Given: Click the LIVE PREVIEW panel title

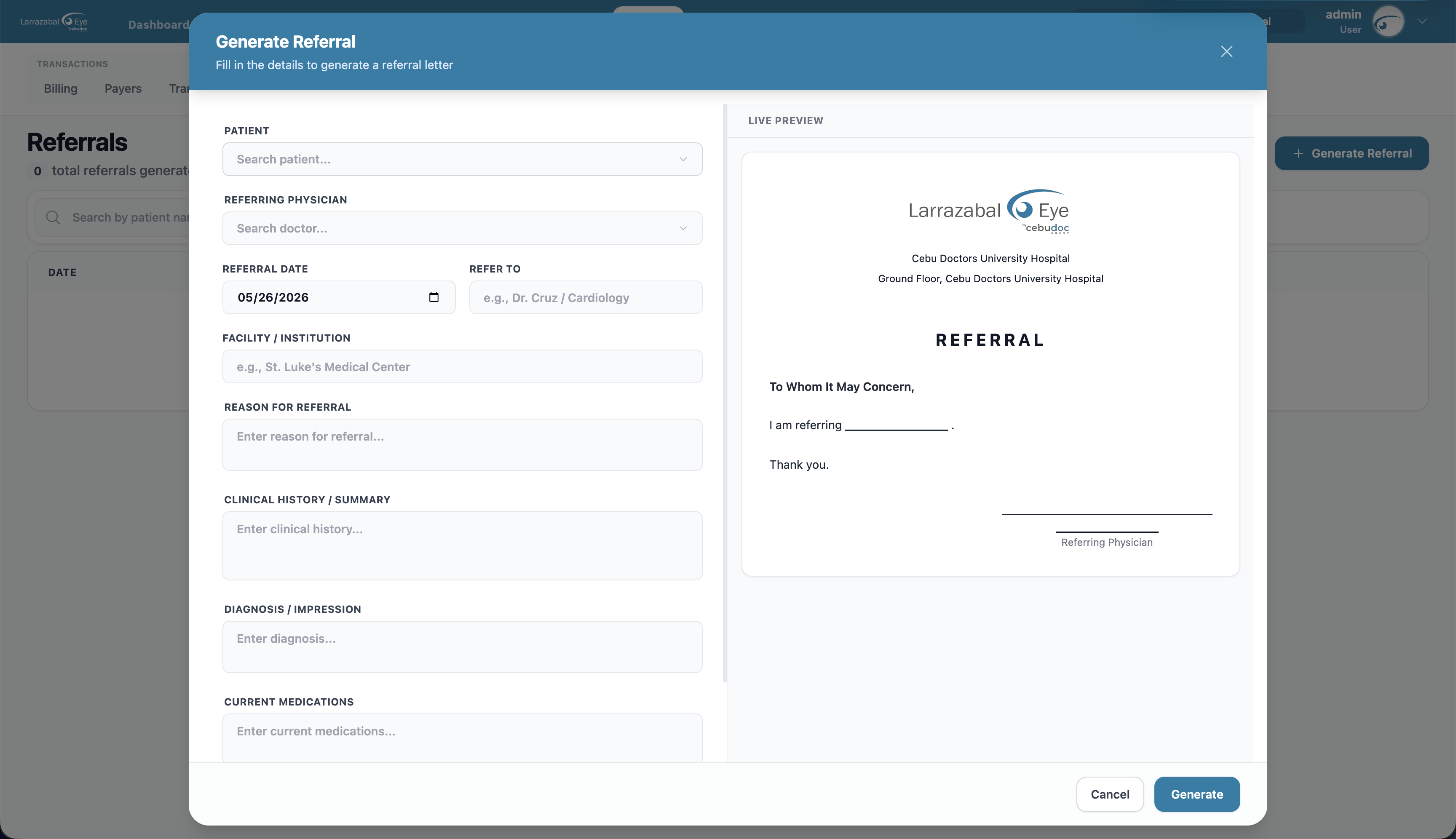Looking at the screenshot, I should click(786, 120).
